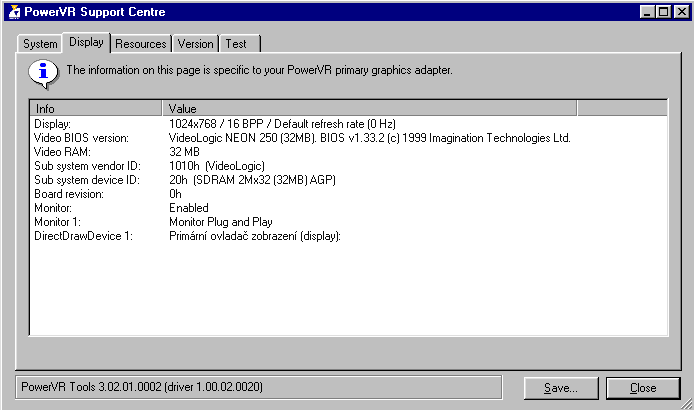Click the Close button
The image size is (694, 410).
tap(643, 388)
